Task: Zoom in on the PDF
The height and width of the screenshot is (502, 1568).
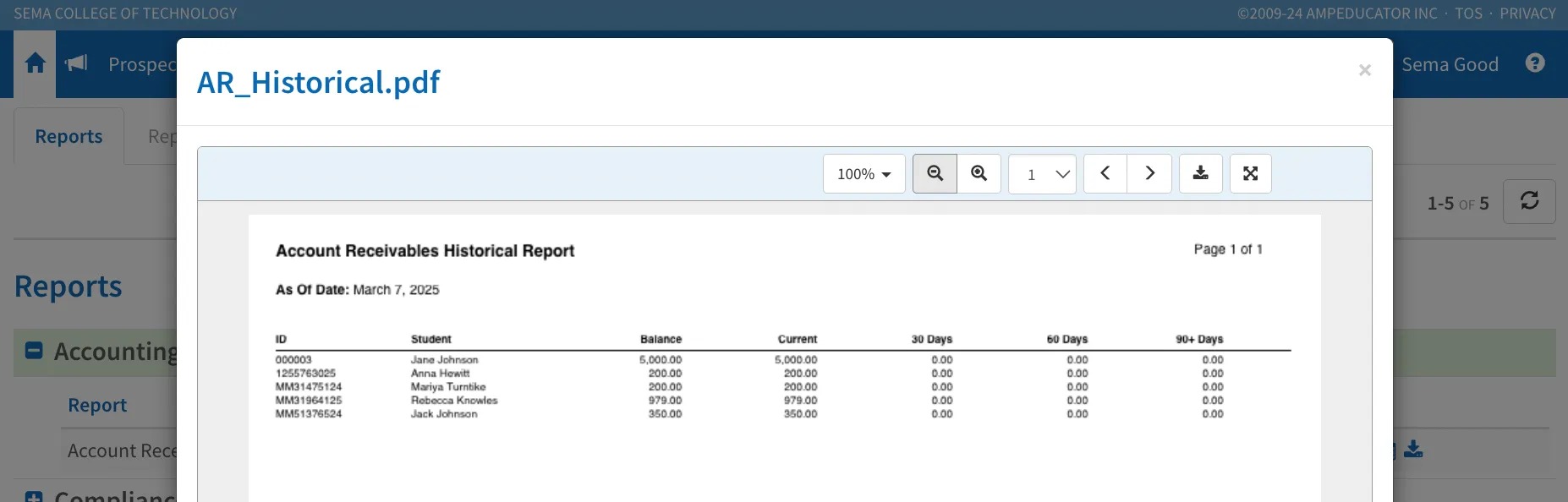Action: click(979, 173)
